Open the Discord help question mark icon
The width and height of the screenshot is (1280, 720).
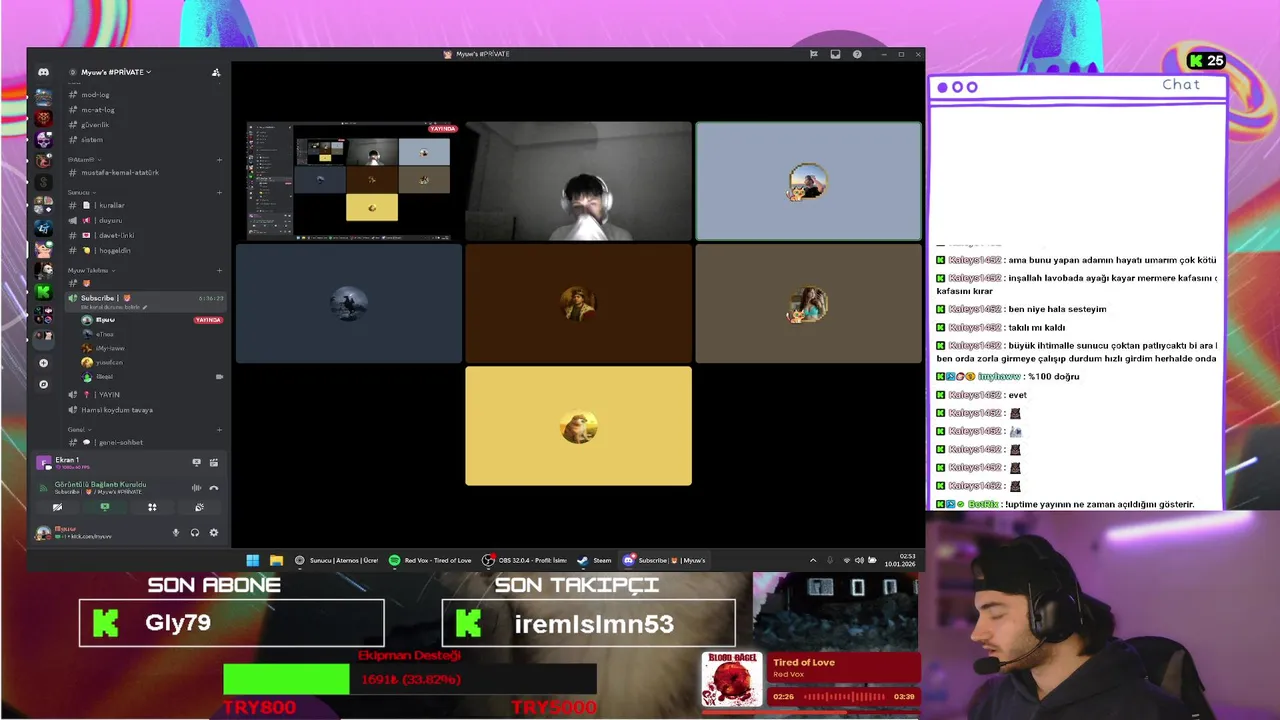point(857,54)
